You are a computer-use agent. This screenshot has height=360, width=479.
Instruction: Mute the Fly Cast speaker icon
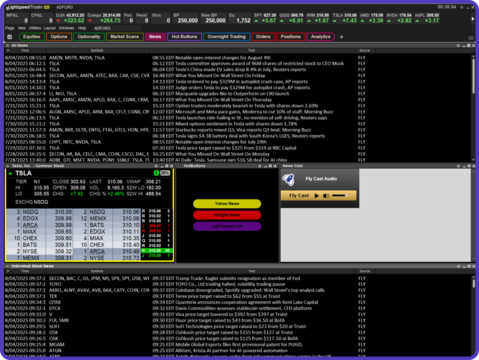(x=326, y=196)
